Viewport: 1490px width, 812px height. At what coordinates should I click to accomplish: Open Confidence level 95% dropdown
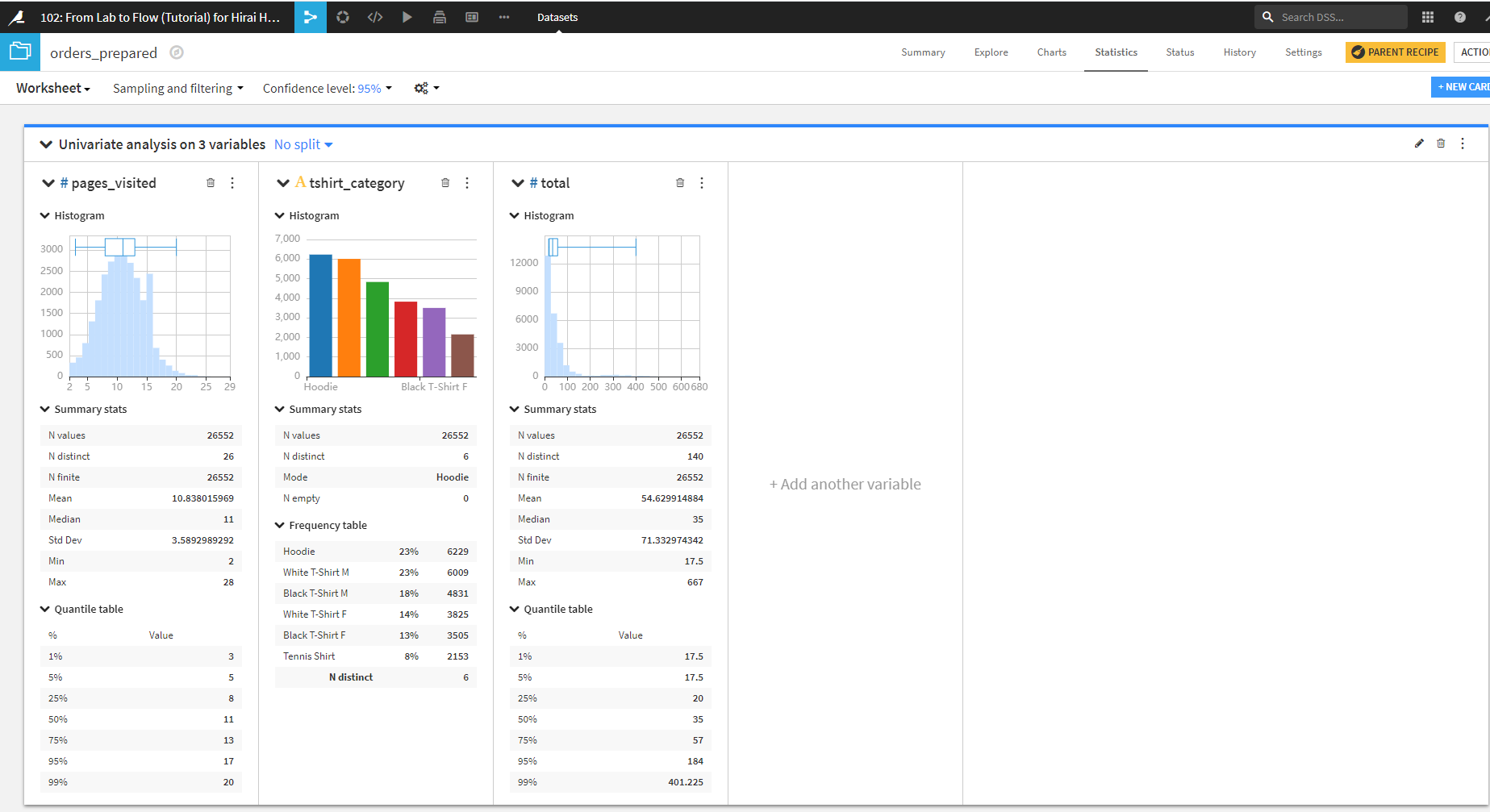click(x=328, y=88)
